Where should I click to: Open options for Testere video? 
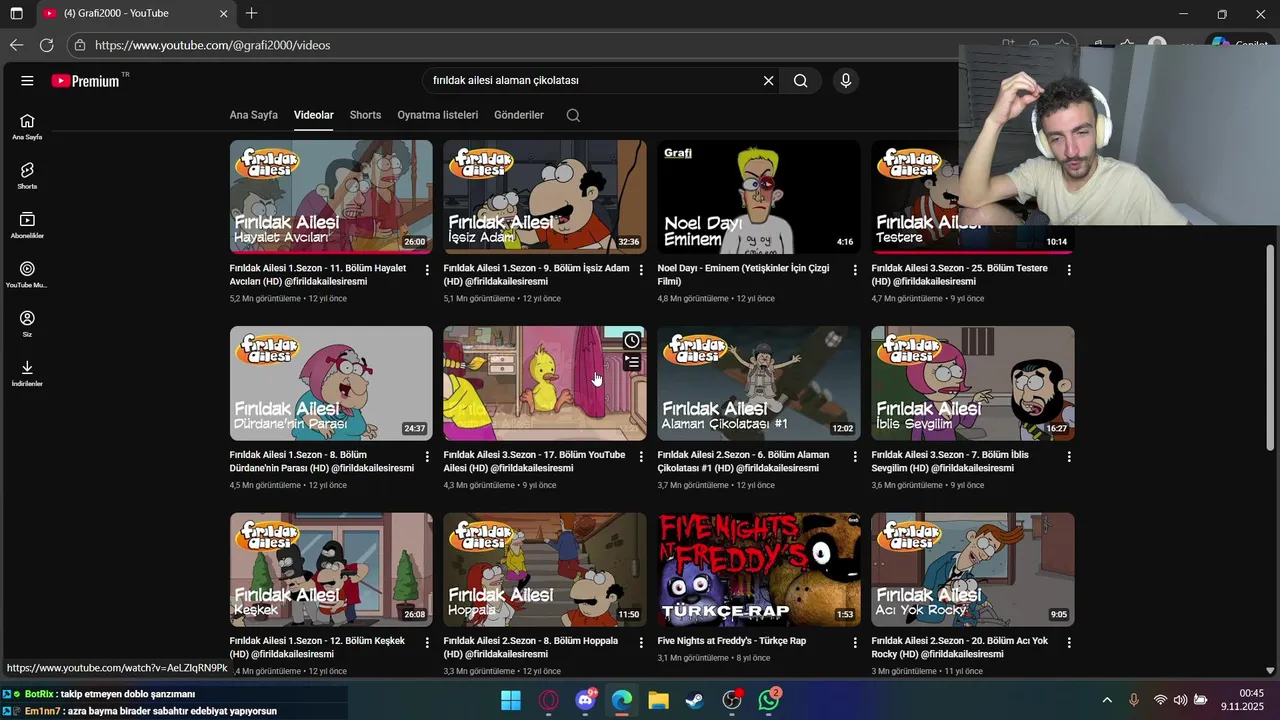coord(1069,270)
